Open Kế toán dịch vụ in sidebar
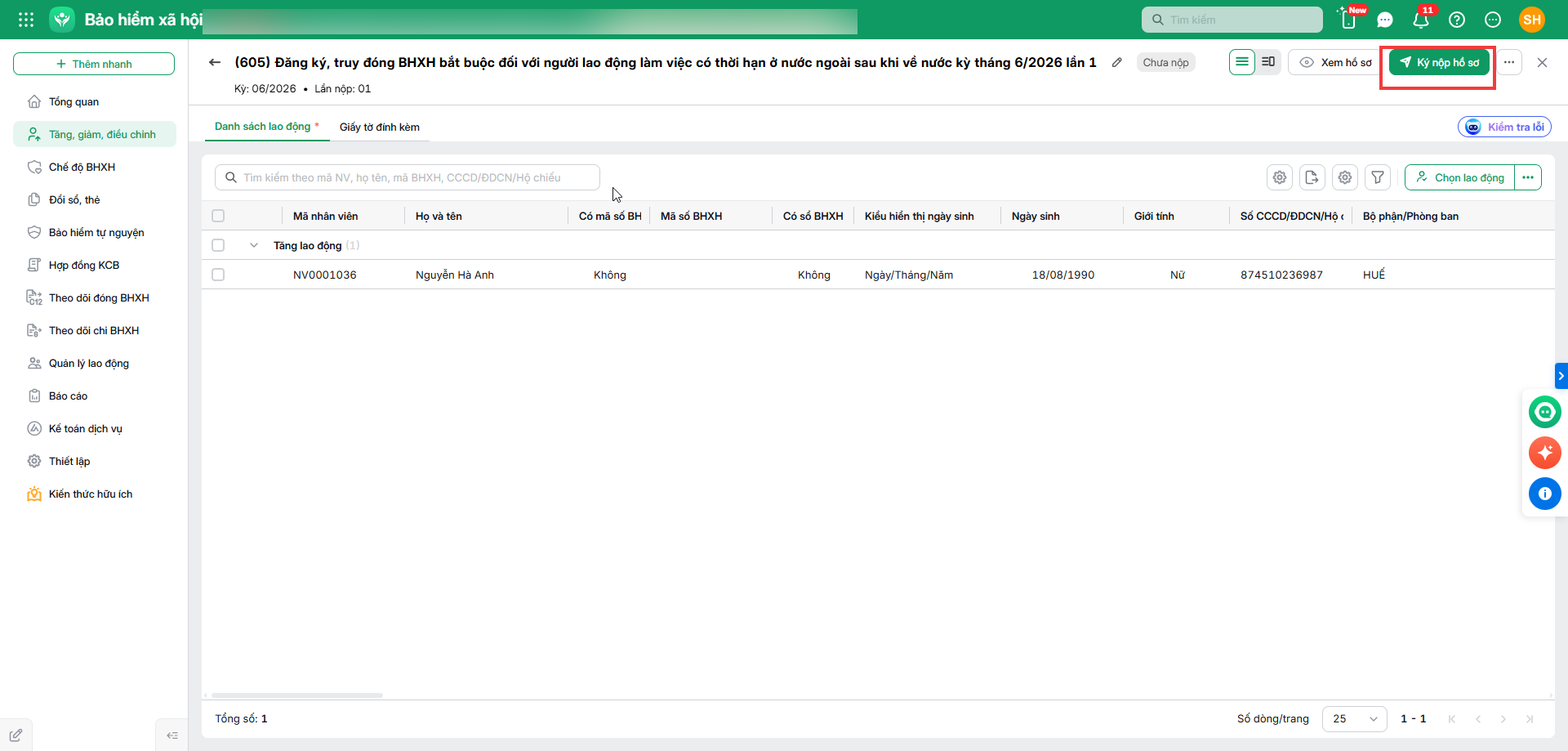Image resolution: width=1568 pixels, height=751 pixels. point(95,428)
